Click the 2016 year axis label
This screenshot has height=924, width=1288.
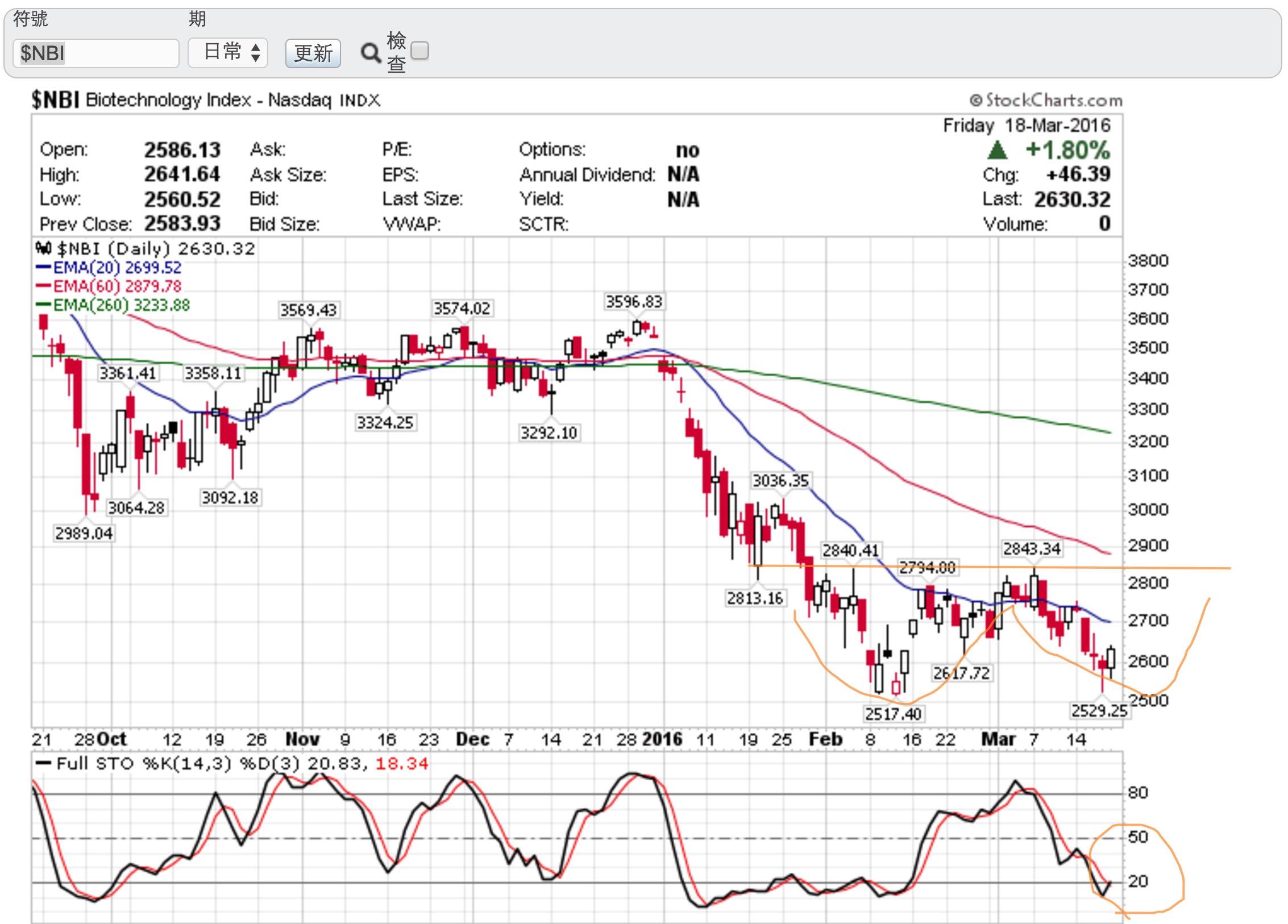coord(662,739)
